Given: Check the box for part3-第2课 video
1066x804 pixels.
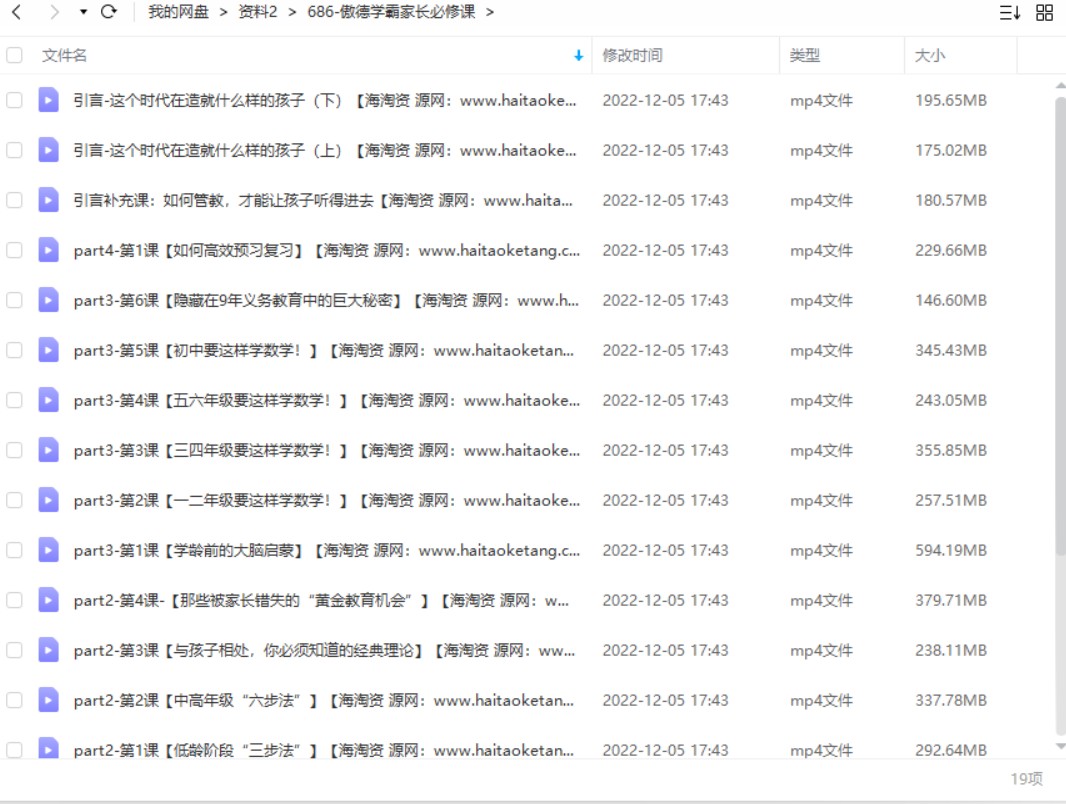Looking at the screenshot, I should [14, 500].
